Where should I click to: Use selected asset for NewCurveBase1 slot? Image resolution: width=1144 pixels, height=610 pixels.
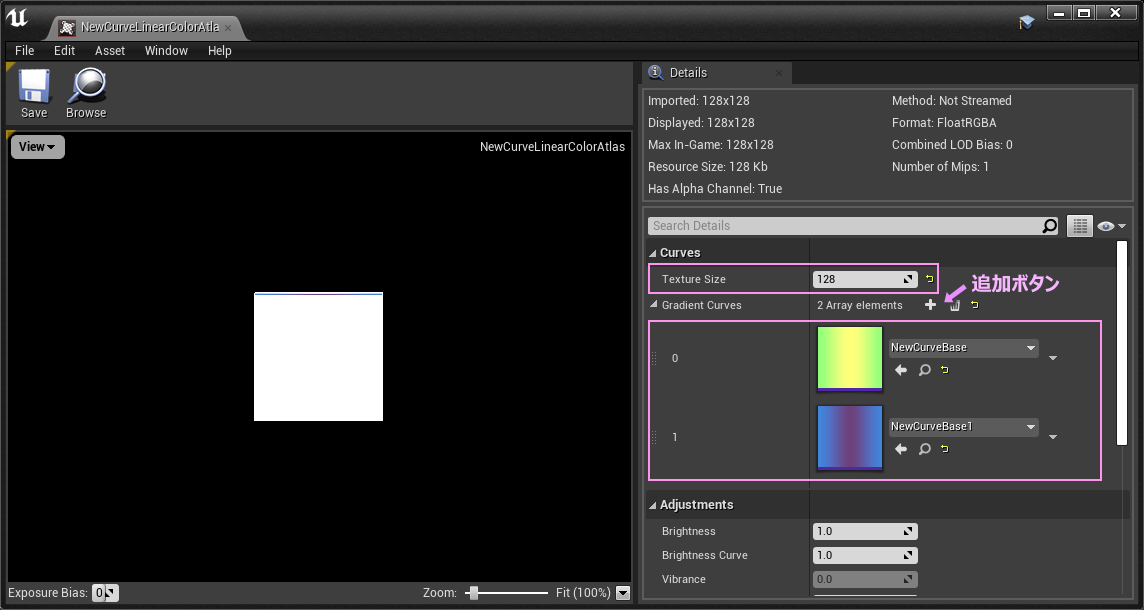point(901,449)
